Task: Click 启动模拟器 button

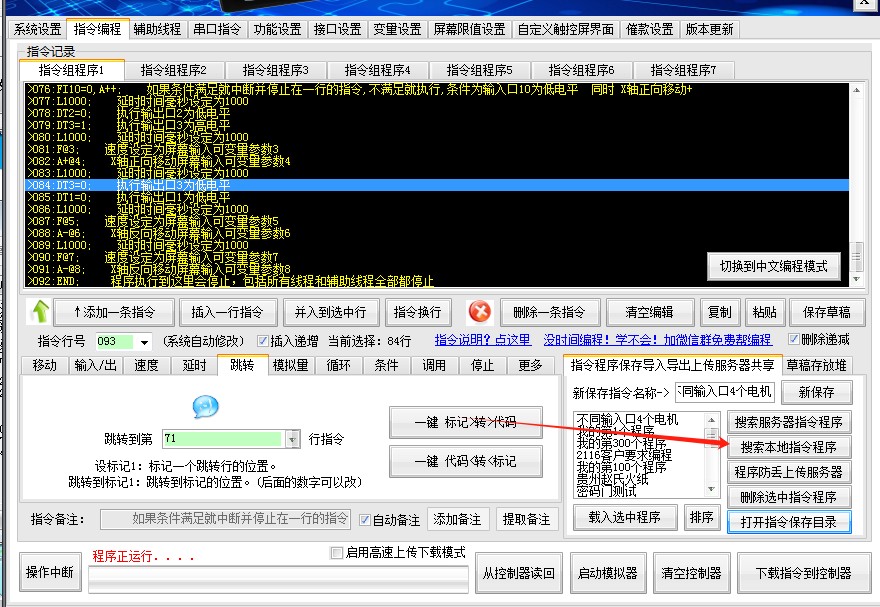Action: coord(607,573)
